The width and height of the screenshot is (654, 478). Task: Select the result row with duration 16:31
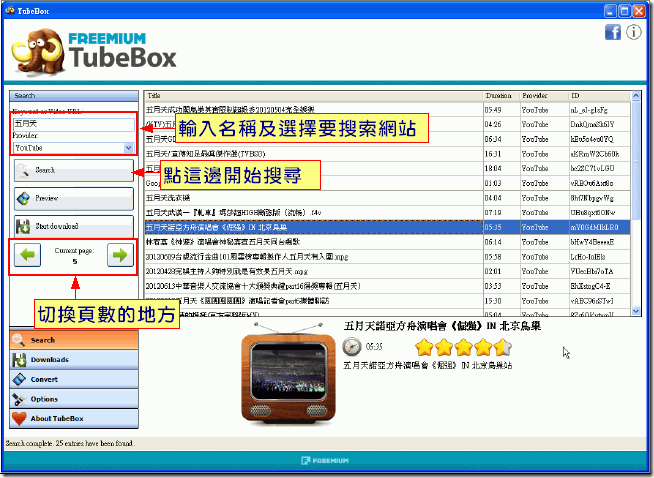(388, 154)
